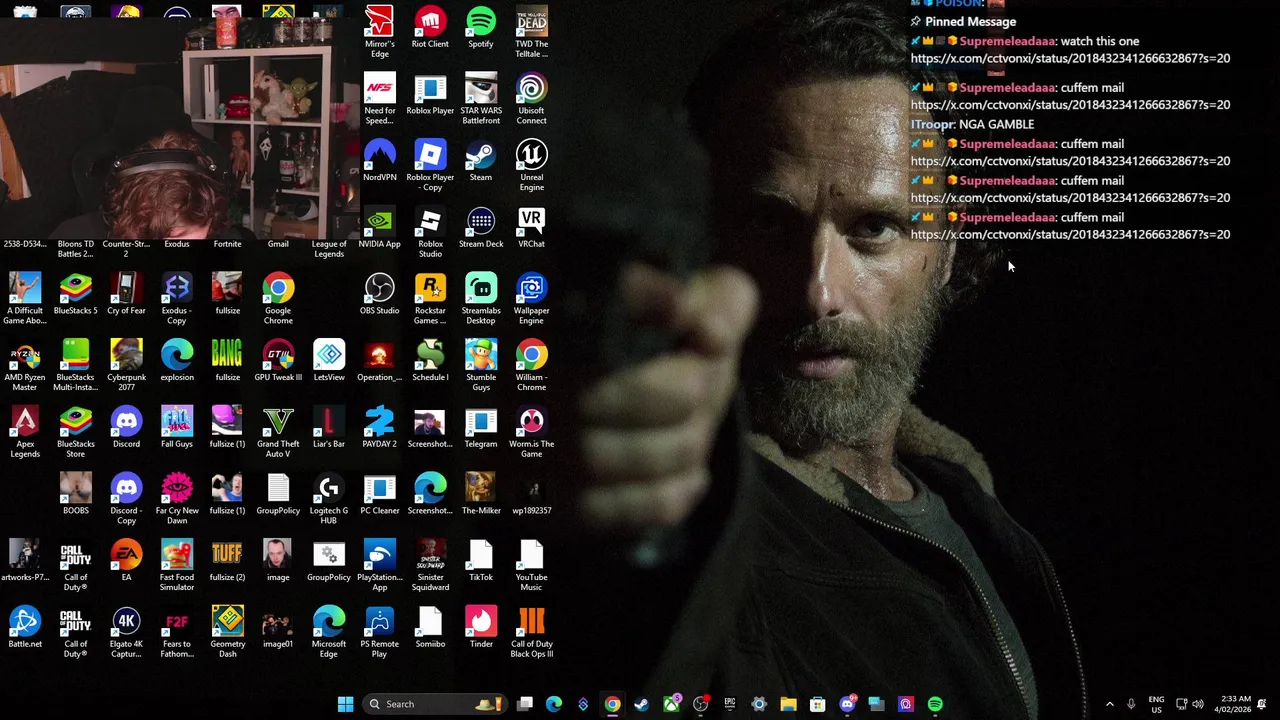The height and width of the screenshot is (720, 1280).
Task: Select PC Cleaner desktop icon
Action: 379,494
